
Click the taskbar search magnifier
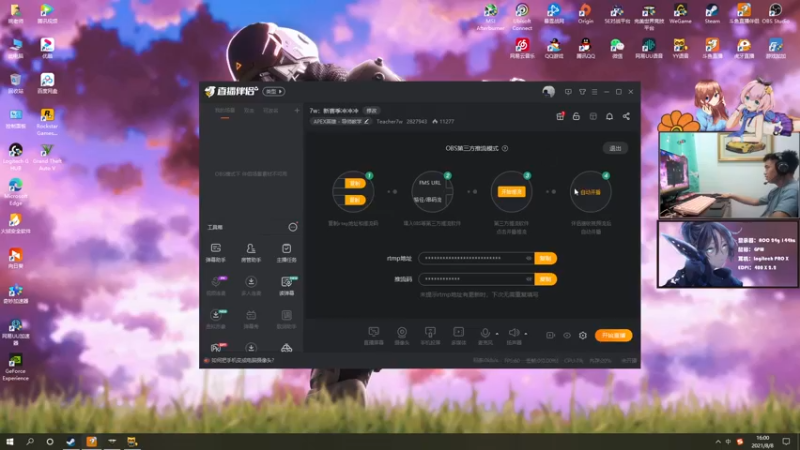[30, 441]
